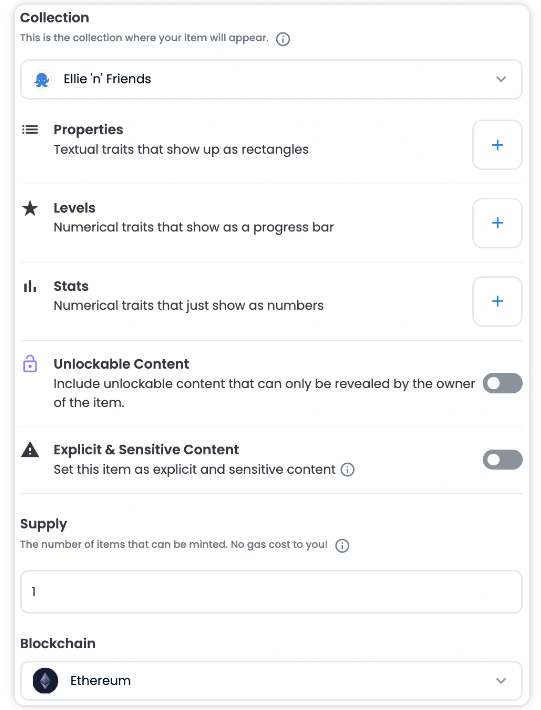Add a new Stats trait
Image resolution: width=541 pixels, height=710 pixels.
497,301
